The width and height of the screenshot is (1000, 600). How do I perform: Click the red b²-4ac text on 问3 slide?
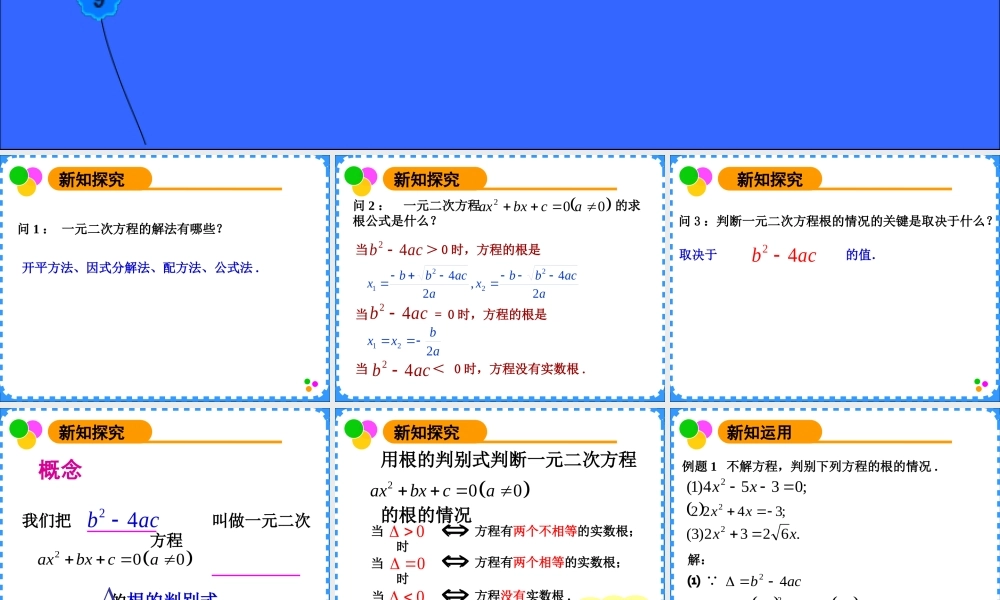pyautogui.click(x=786, y=254)
